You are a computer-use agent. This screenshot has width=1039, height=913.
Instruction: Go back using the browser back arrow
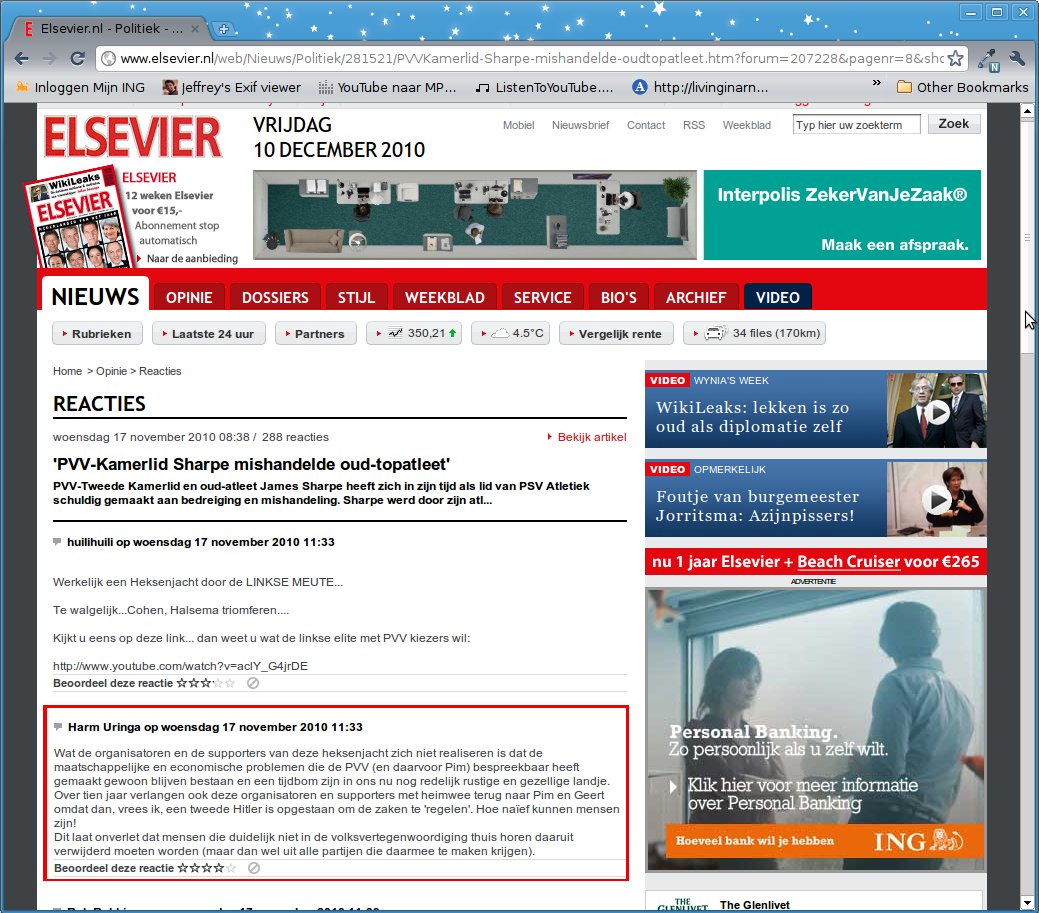[x=22, y=58]
